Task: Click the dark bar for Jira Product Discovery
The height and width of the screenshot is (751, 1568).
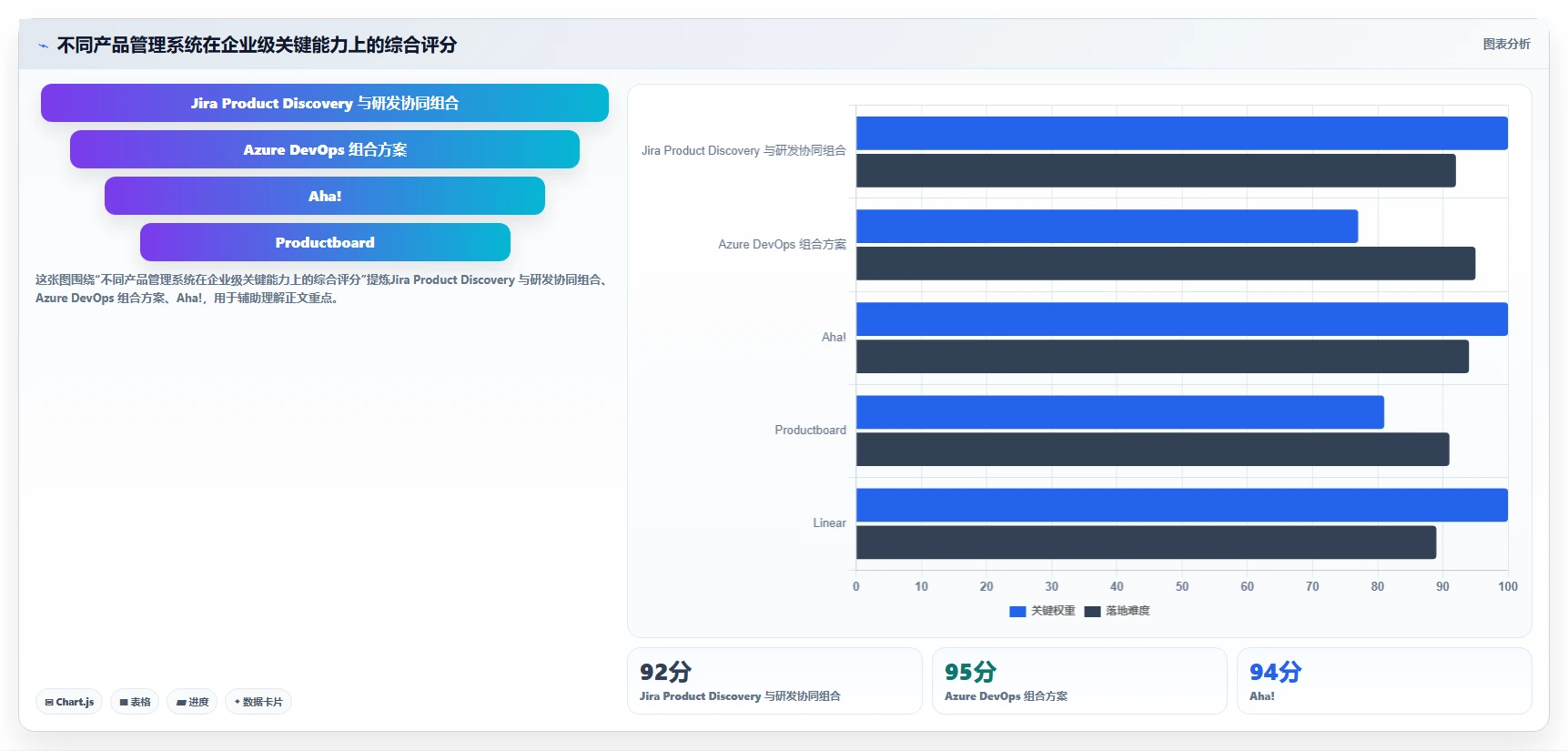Action: [x=1156, y=170]
